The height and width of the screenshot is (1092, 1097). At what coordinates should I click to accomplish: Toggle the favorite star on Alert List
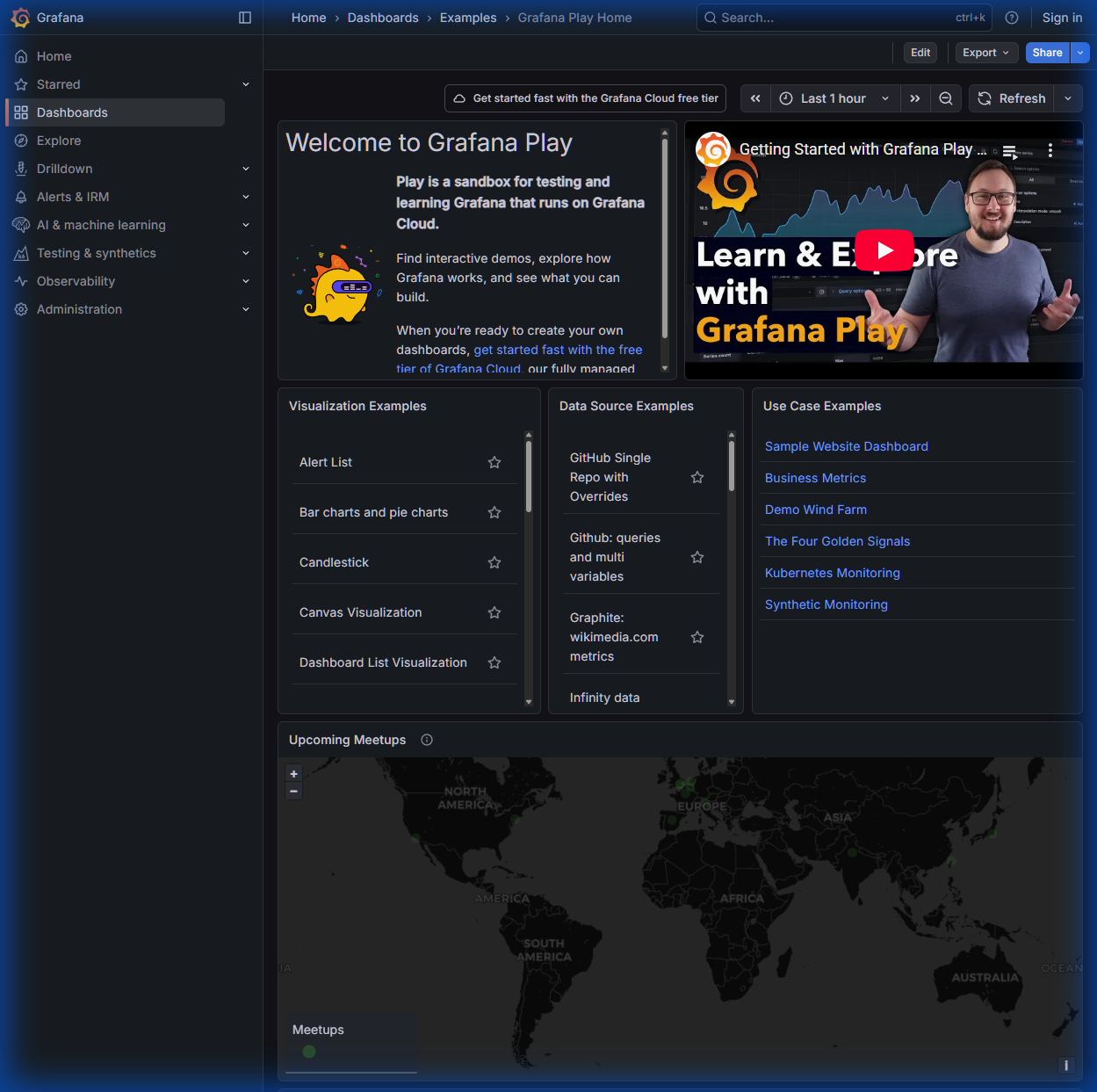click(494, 461)
